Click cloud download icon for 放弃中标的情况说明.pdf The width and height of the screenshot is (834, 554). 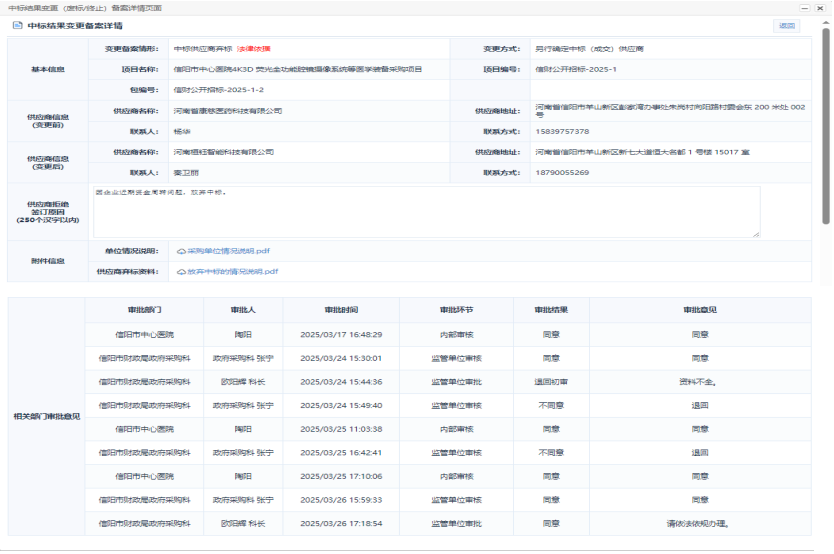(181, 271)
